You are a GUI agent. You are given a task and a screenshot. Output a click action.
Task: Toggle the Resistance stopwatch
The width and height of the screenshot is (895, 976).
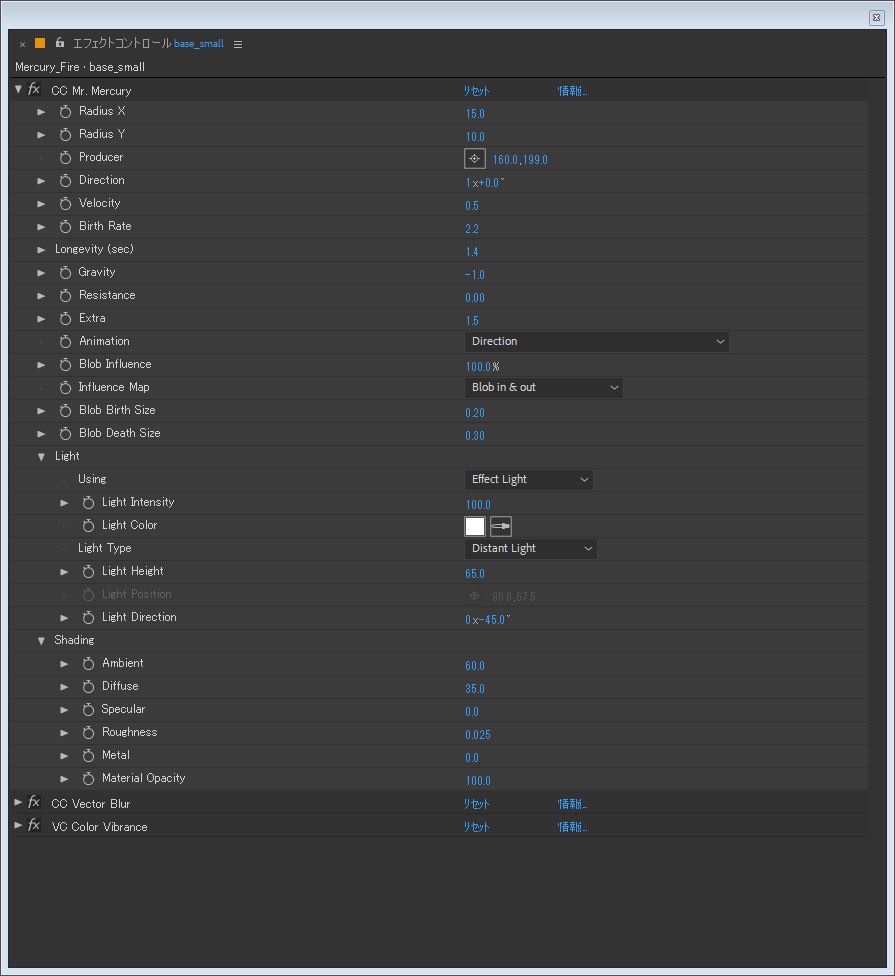click(65, 296)
